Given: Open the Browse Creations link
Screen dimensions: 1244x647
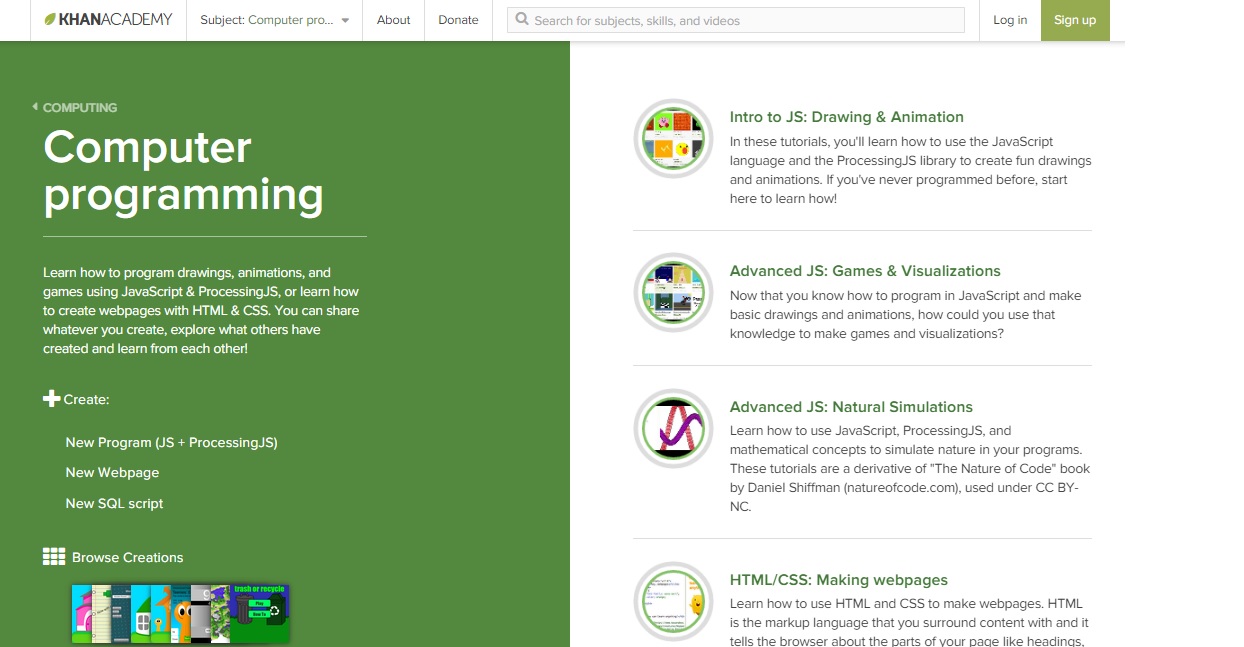Looking at the screenshot, I should [x=128, y=557].
